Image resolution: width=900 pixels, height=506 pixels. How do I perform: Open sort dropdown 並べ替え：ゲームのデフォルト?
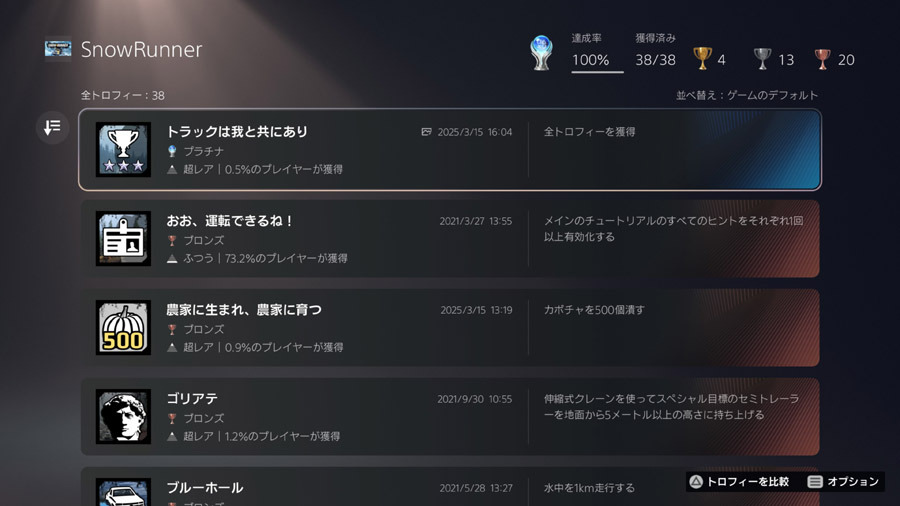coord(747,95)
